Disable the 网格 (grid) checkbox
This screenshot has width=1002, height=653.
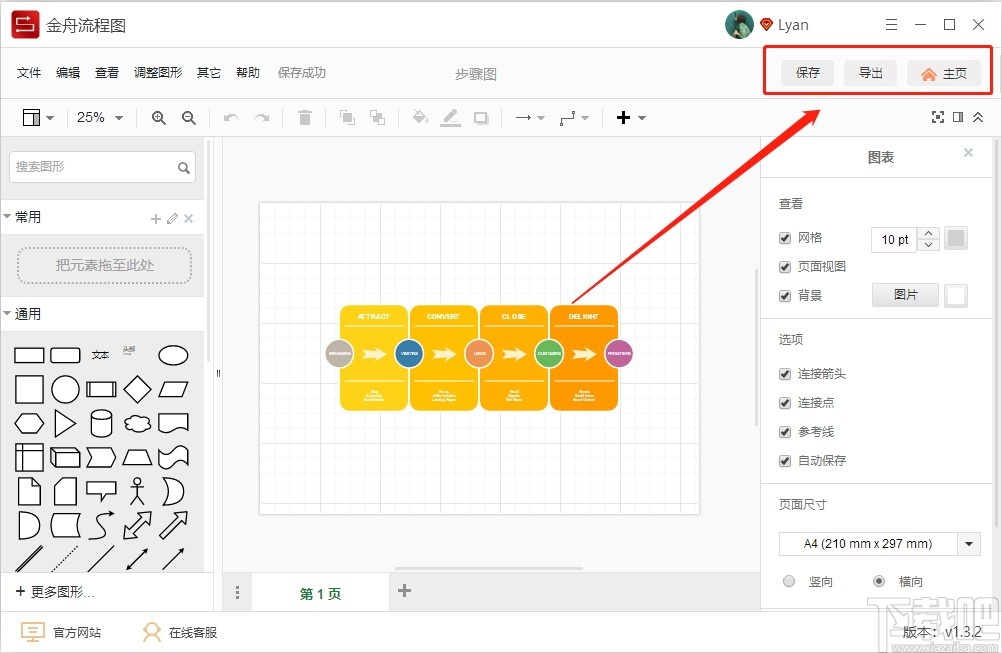click(785, 238)
